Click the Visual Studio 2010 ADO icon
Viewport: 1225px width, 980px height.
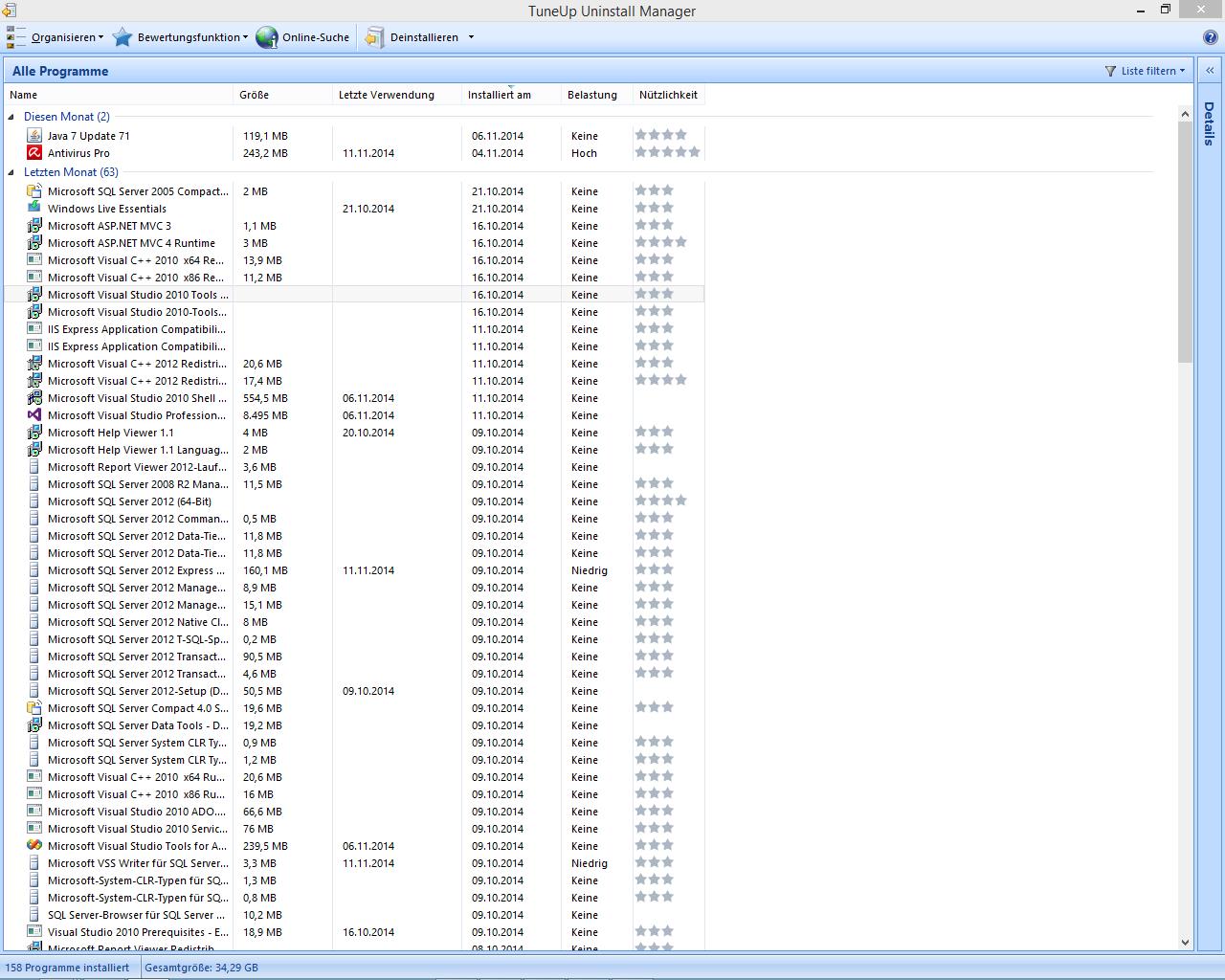(x=34, y=812)
